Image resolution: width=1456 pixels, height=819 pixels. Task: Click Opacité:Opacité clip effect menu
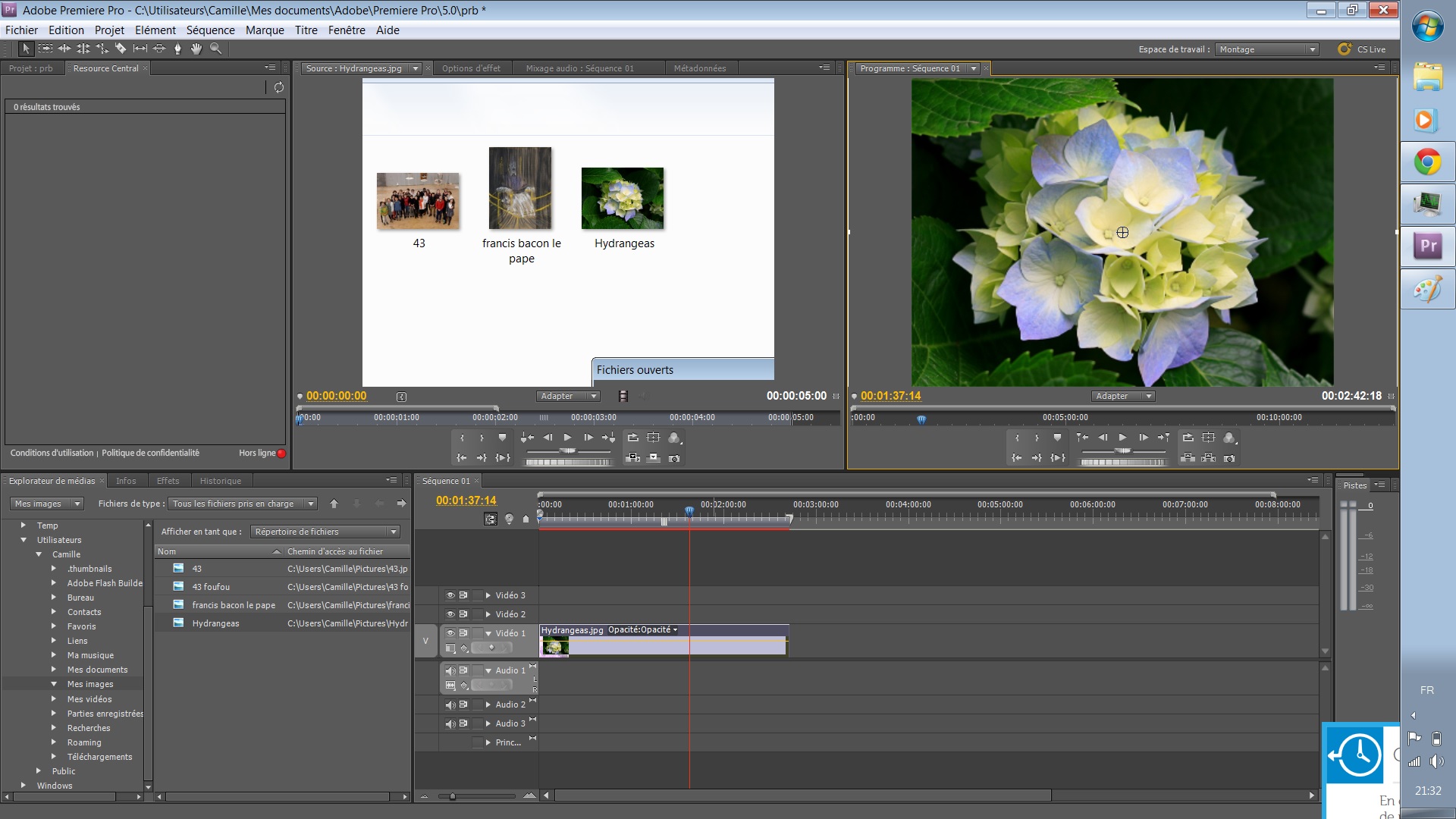(642, 630)
